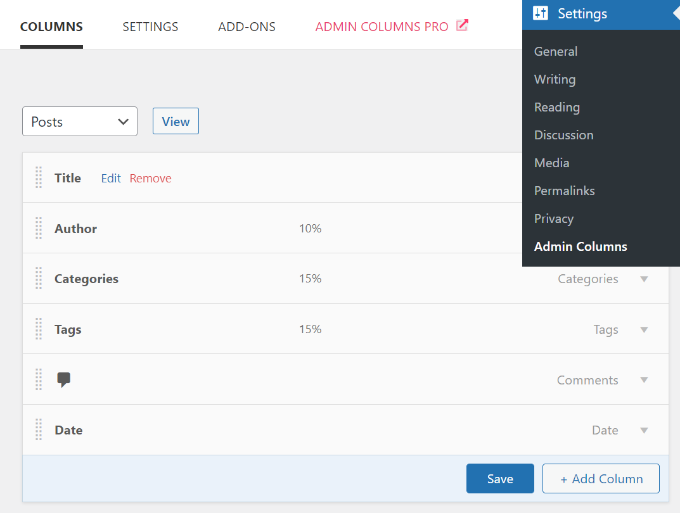Image resolution: width=680 pixels, height=513 pixels.
Task: Click the drag handle for Tags row
Action: click(x=39, y=329)
